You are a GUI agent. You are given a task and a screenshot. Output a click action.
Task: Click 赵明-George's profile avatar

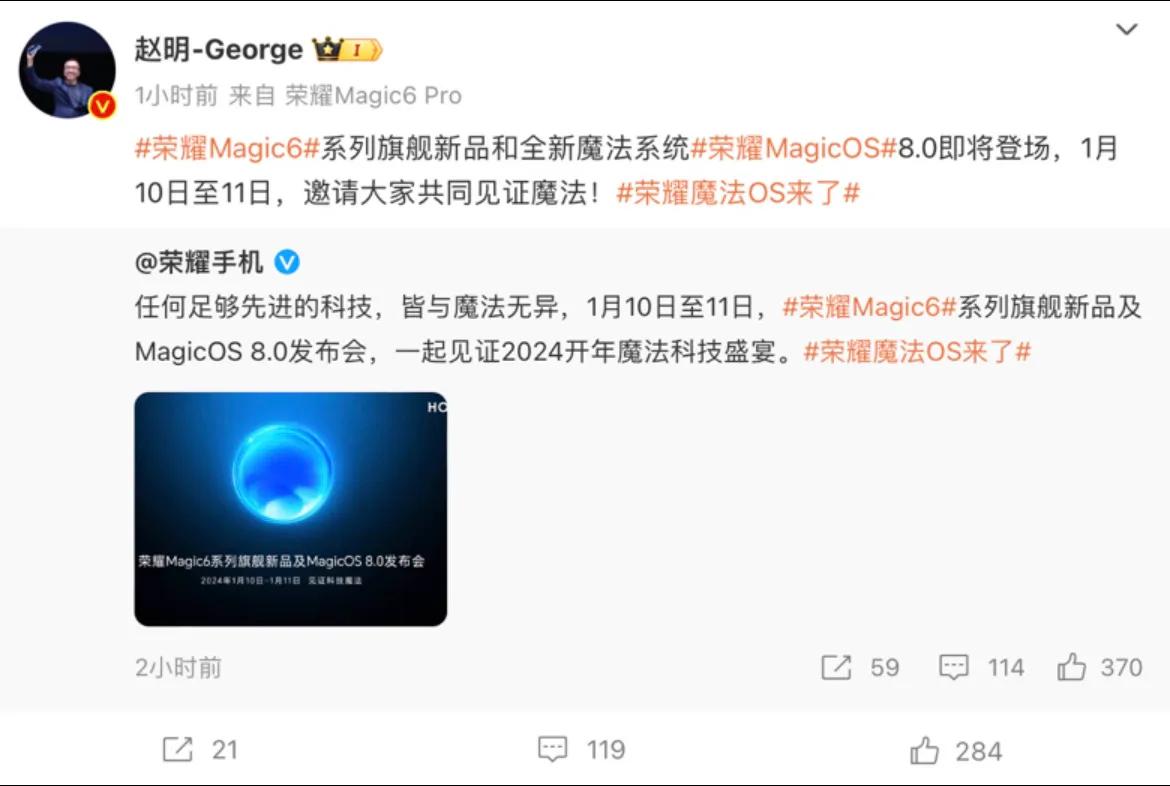click(x=67, y=70)
